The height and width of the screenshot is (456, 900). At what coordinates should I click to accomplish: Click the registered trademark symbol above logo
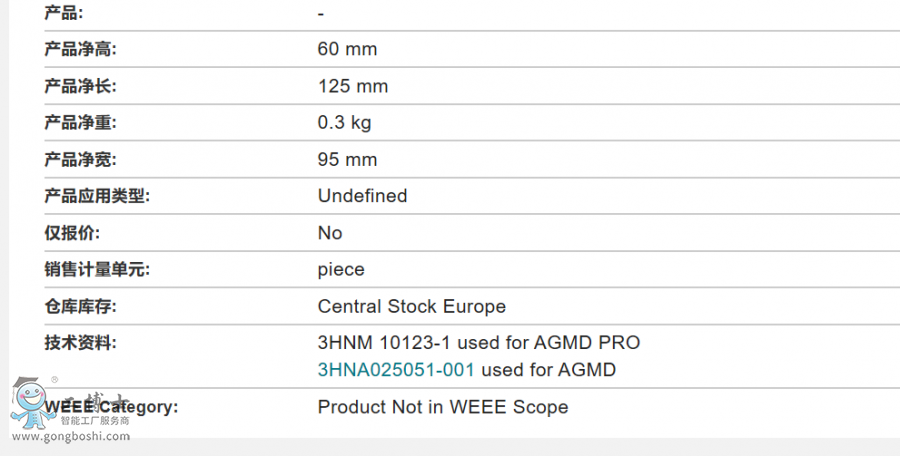tap(55, 380)
